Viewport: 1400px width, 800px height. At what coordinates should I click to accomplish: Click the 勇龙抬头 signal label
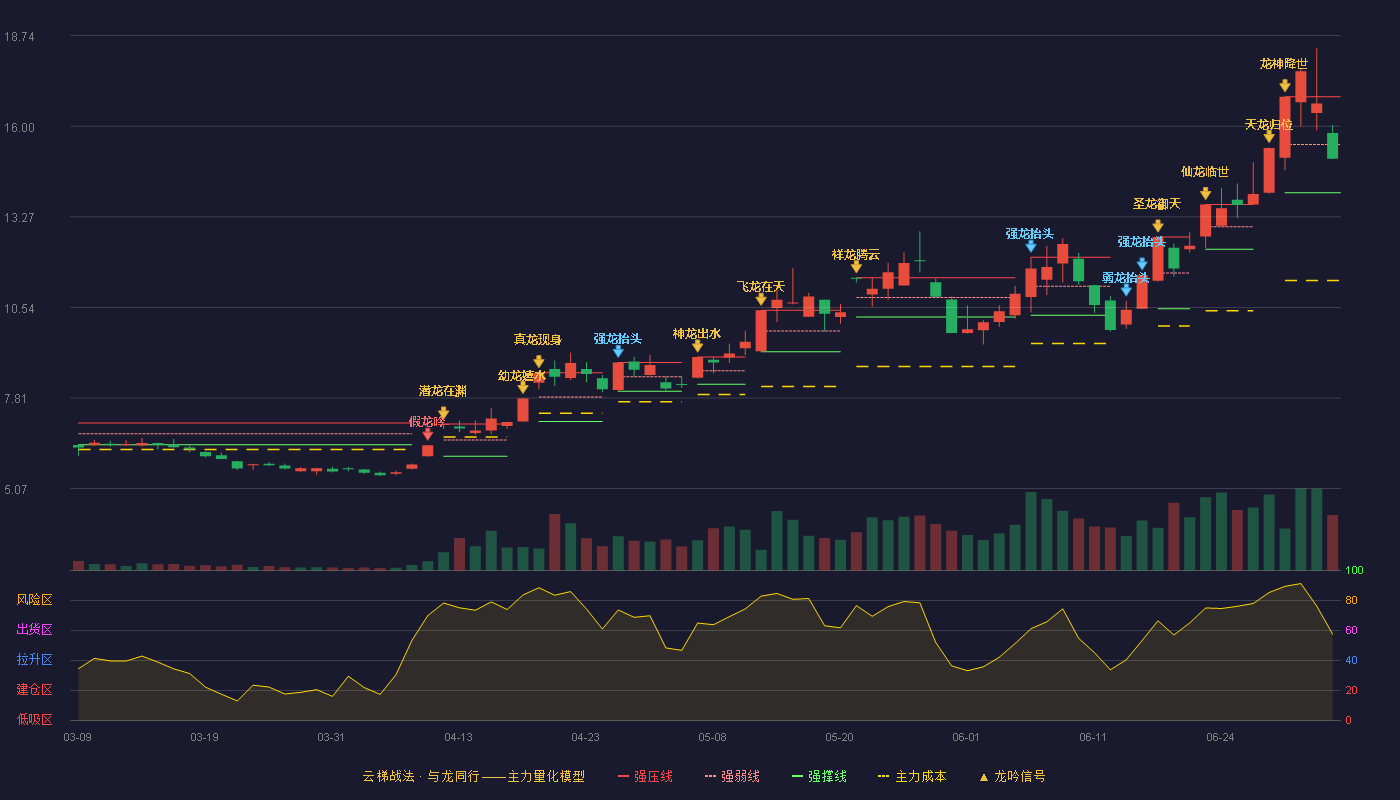coord(1126,278)
